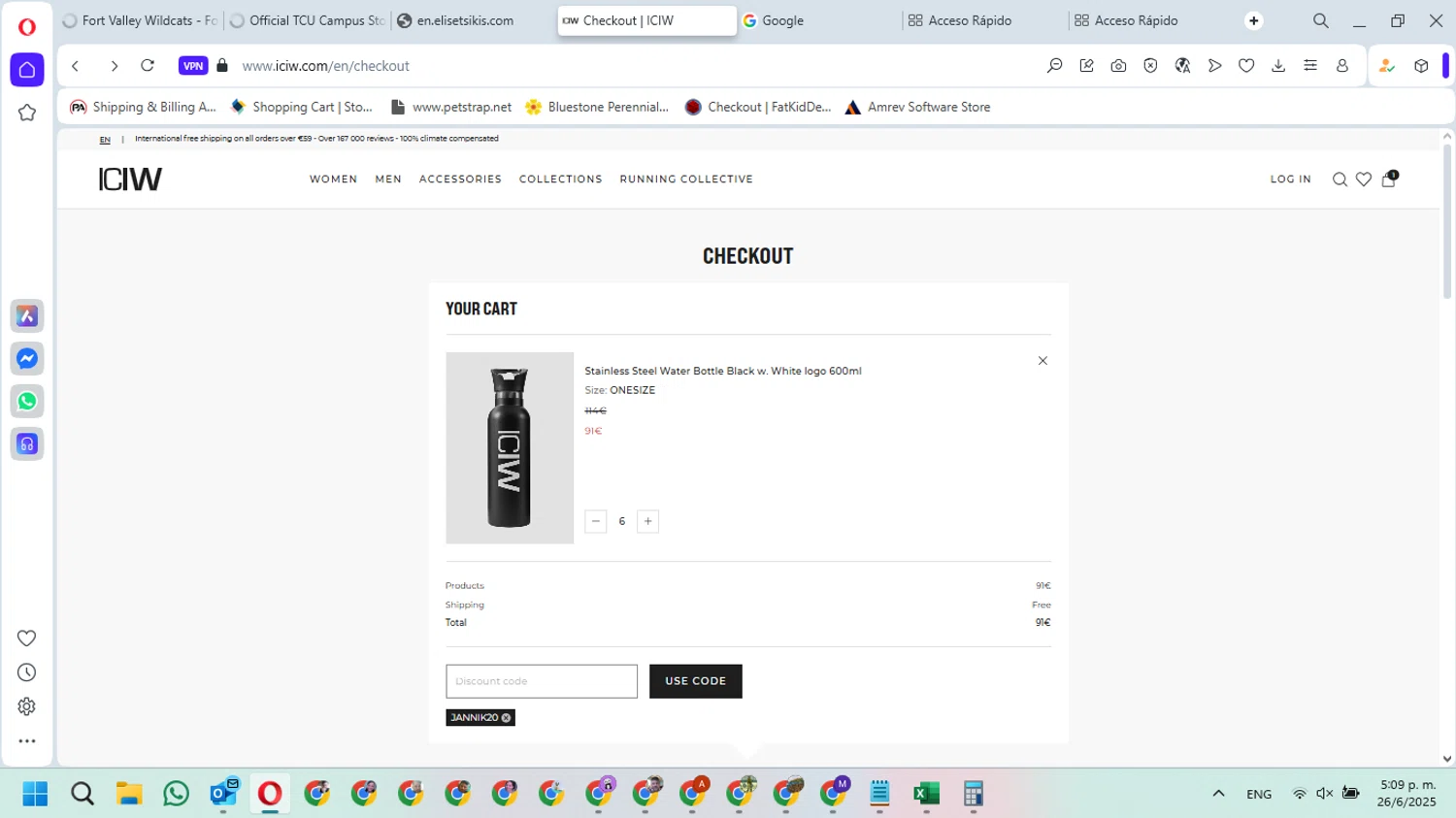Open EN language selector
The width and height of the screenshot is (1456, 818).
(105, 140)
